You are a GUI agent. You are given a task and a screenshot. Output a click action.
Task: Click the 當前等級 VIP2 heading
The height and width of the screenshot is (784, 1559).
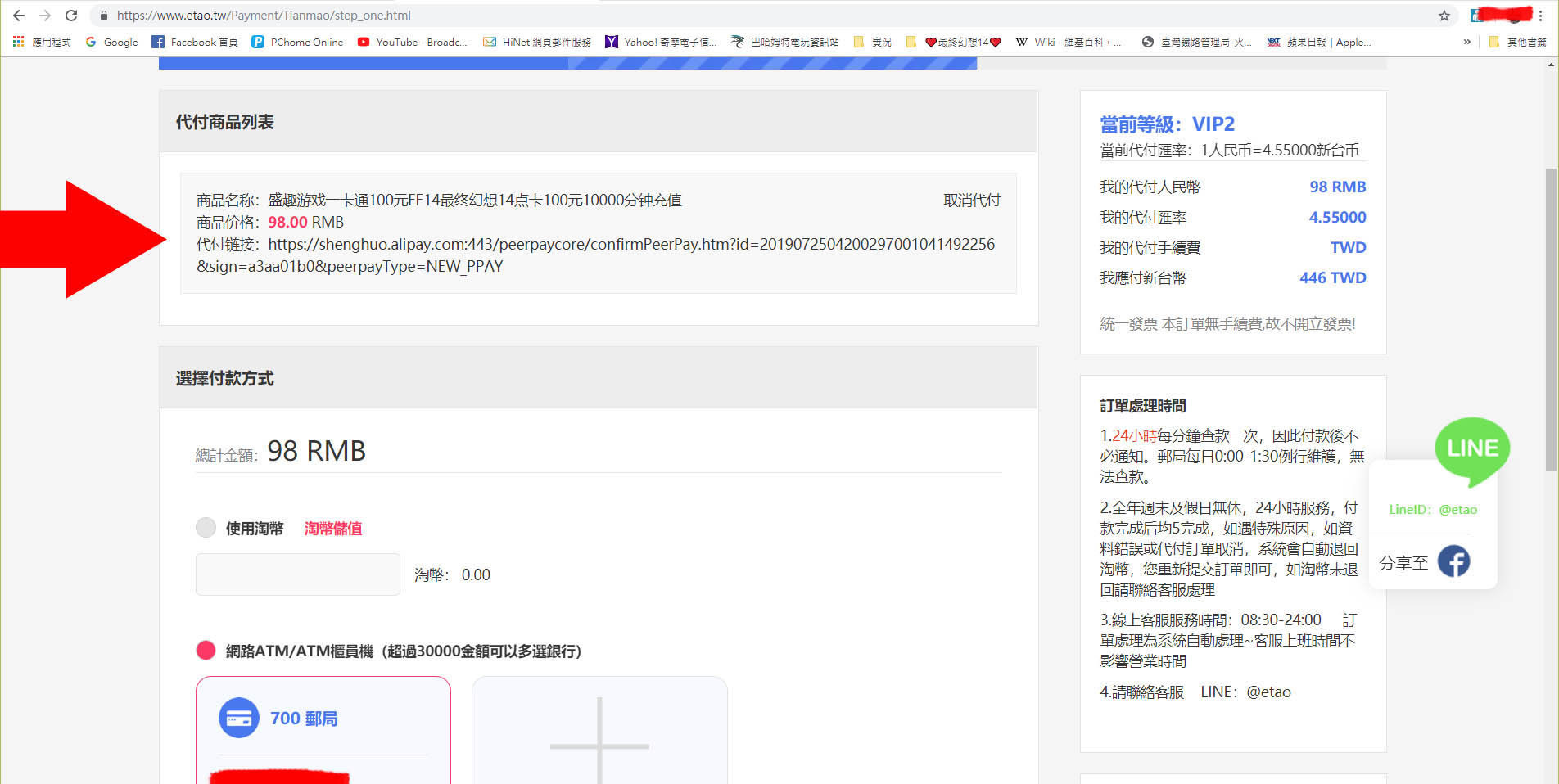1167,124
